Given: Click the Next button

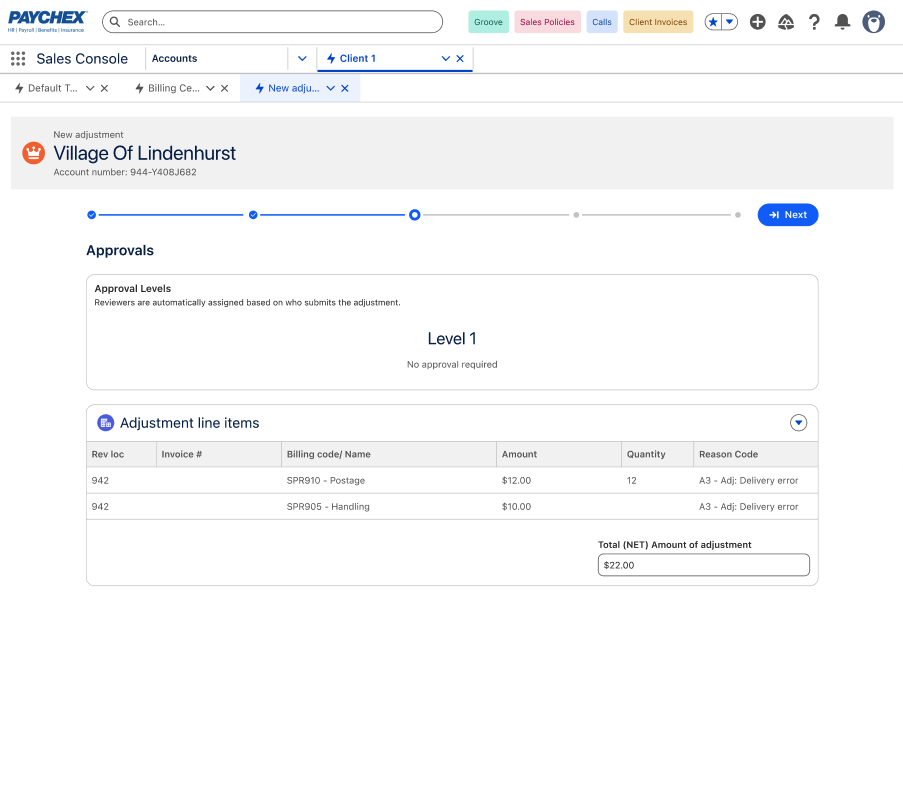Looking at the screenshot, I should [x=787, y=215].
